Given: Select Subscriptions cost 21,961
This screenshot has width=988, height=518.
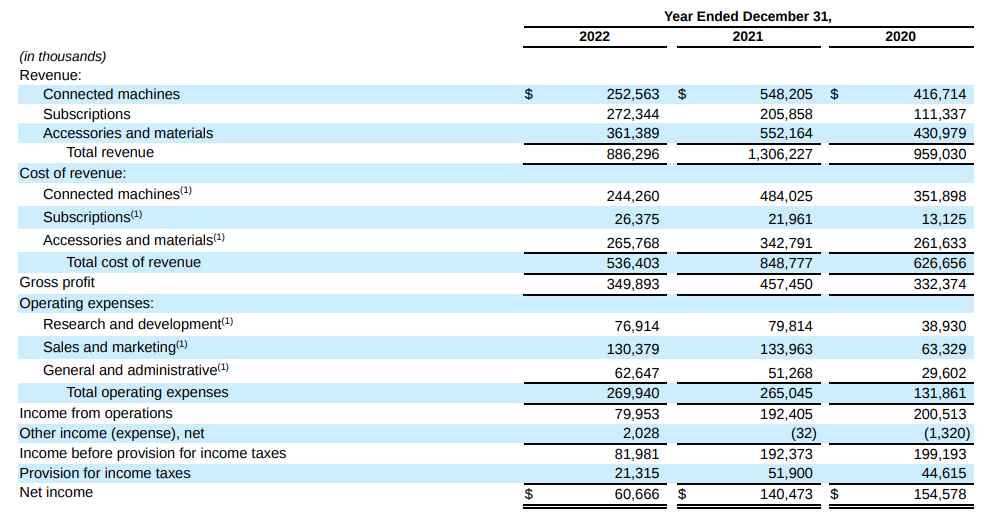Looking at the screenshot, I should click(x=790, y=219).
